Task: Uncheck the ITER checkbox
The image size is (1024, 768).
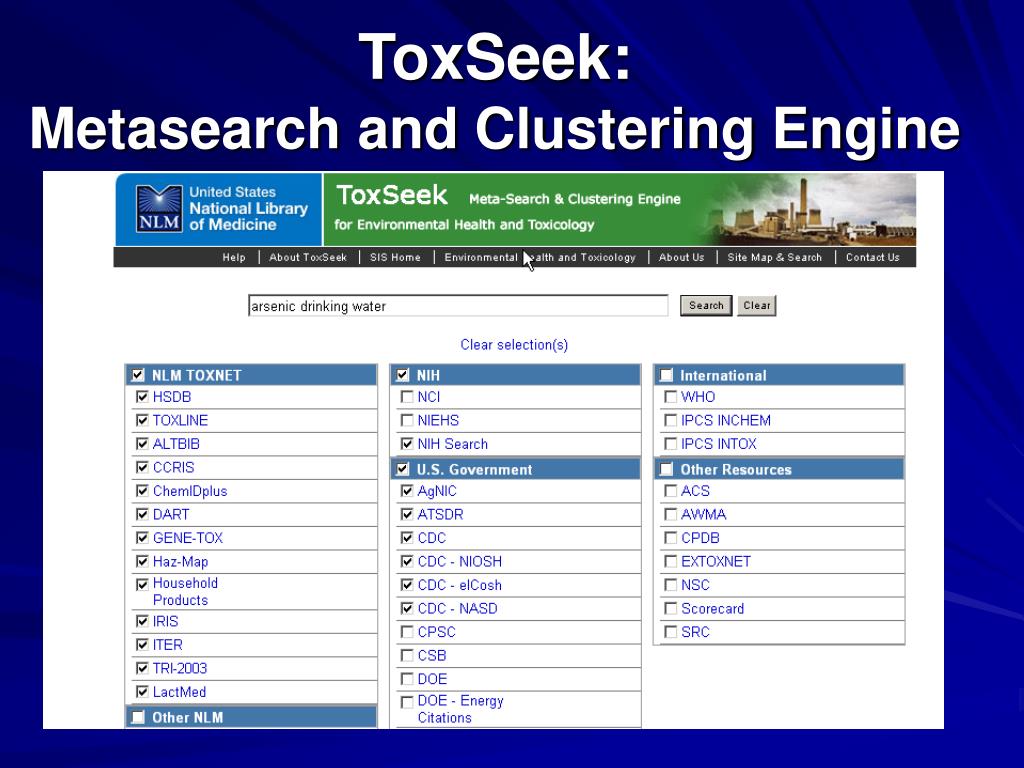Action: (142, 645)
